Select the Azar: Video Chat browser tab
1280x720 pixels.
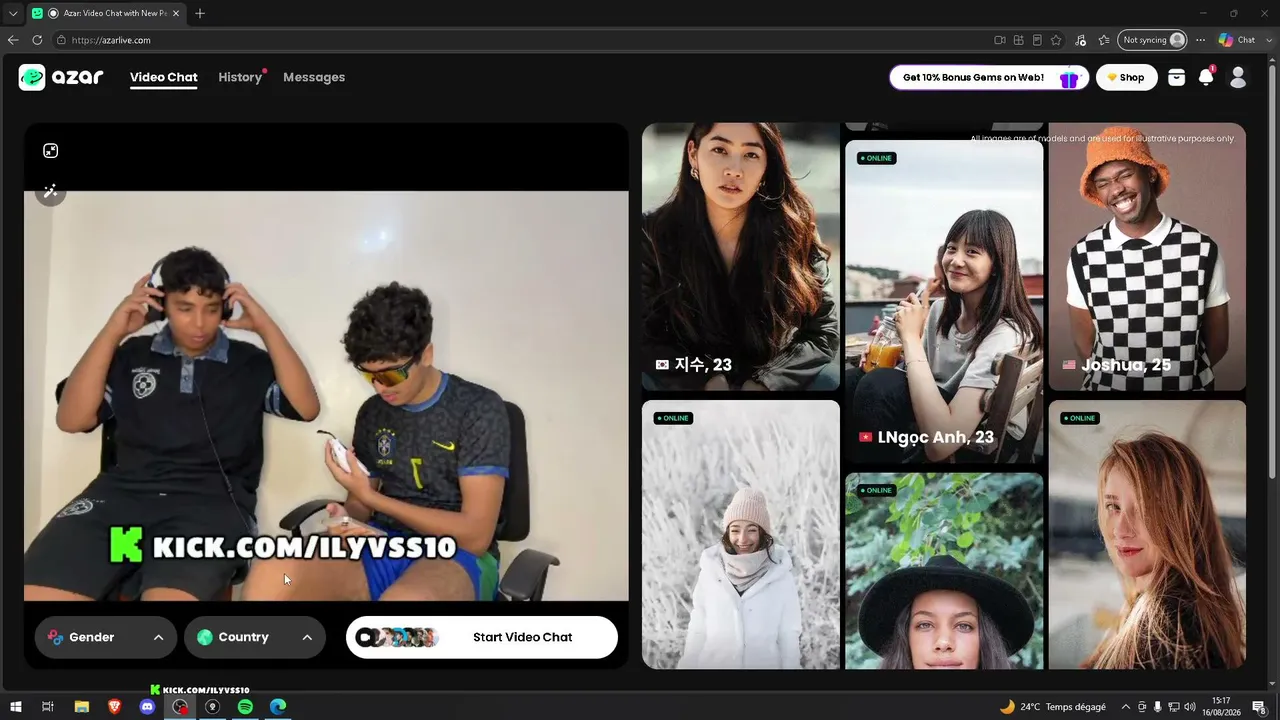coord(105,13)
